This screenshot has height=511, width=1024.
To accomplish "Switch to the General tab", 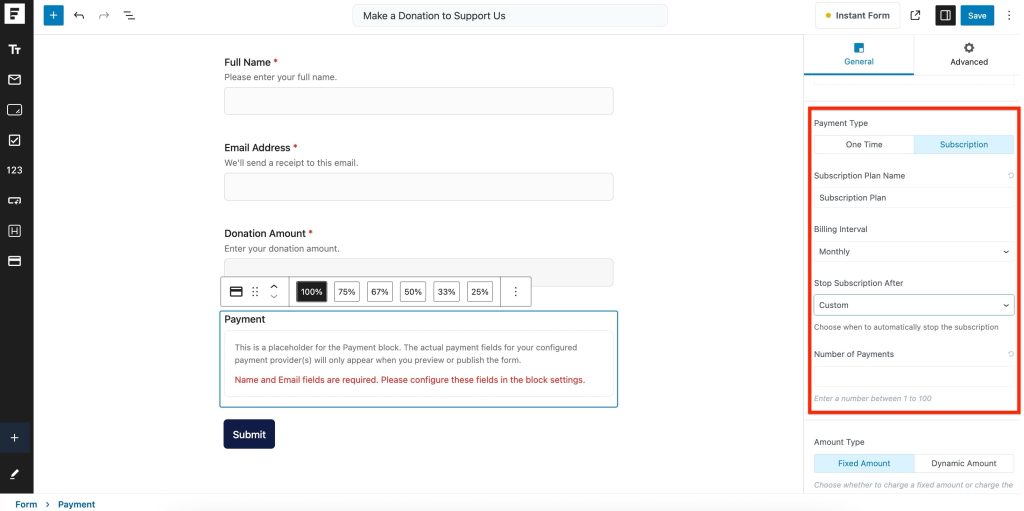I will [859, 55].
